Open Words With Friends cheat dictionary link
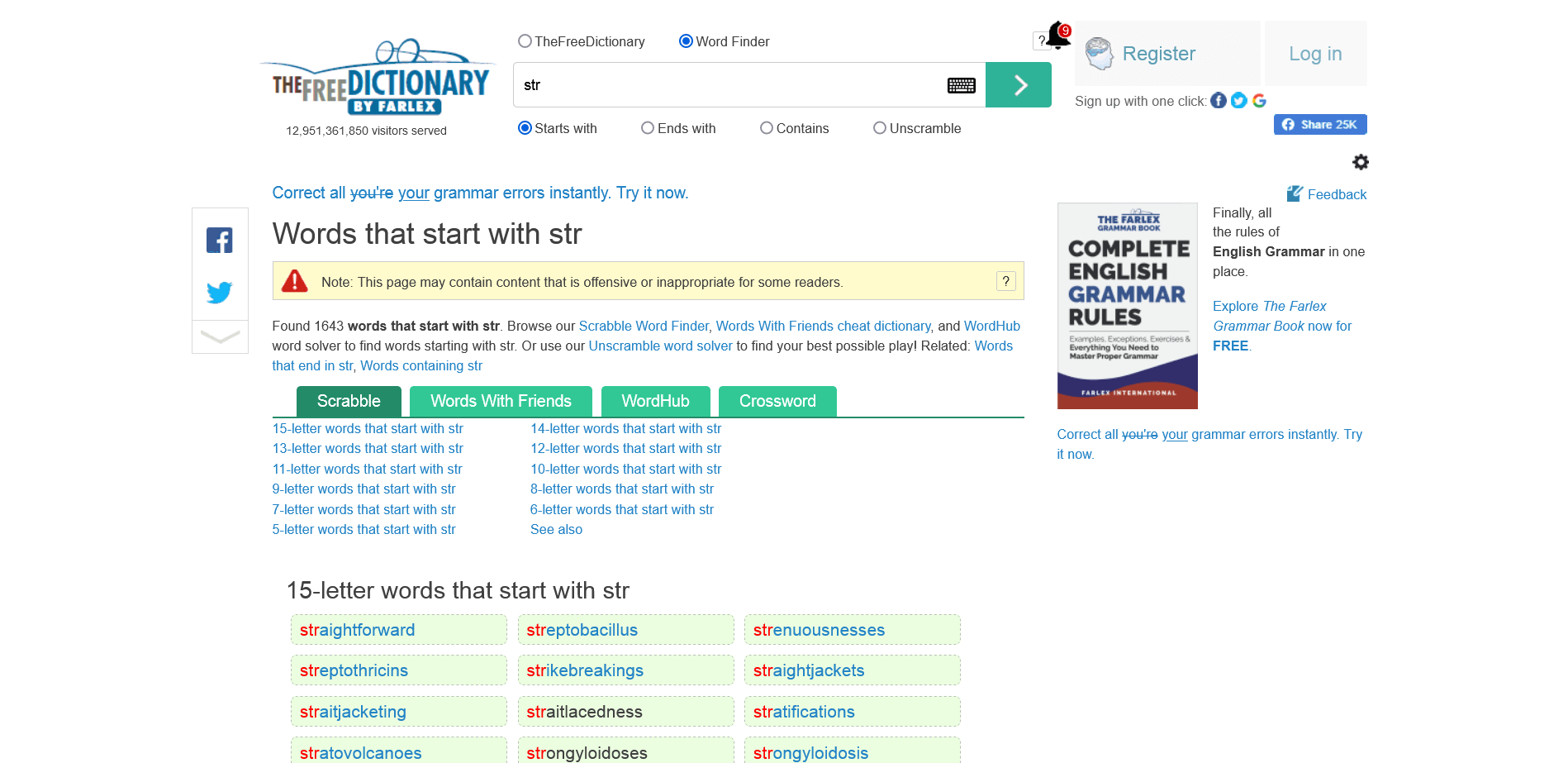Screen dimensions: 1568x763 tap(823, 326)
